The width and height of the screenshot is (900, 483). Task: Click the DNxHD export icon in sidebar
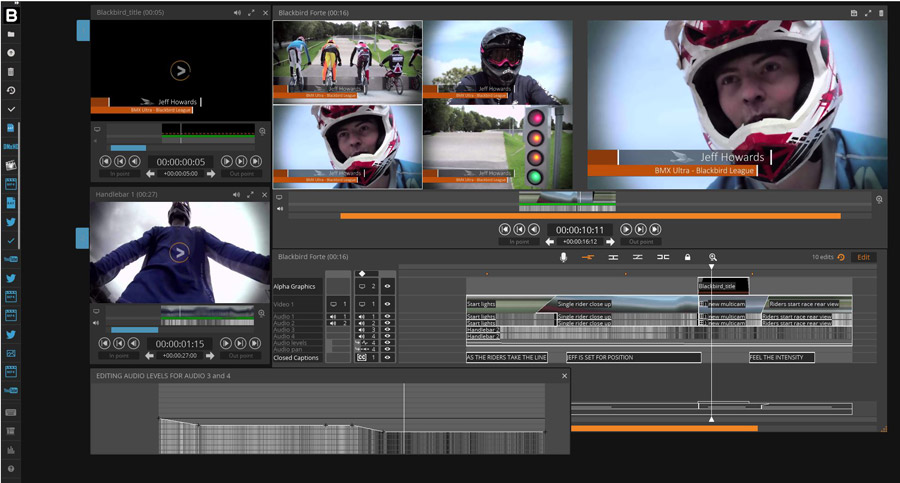click(11, 146)
